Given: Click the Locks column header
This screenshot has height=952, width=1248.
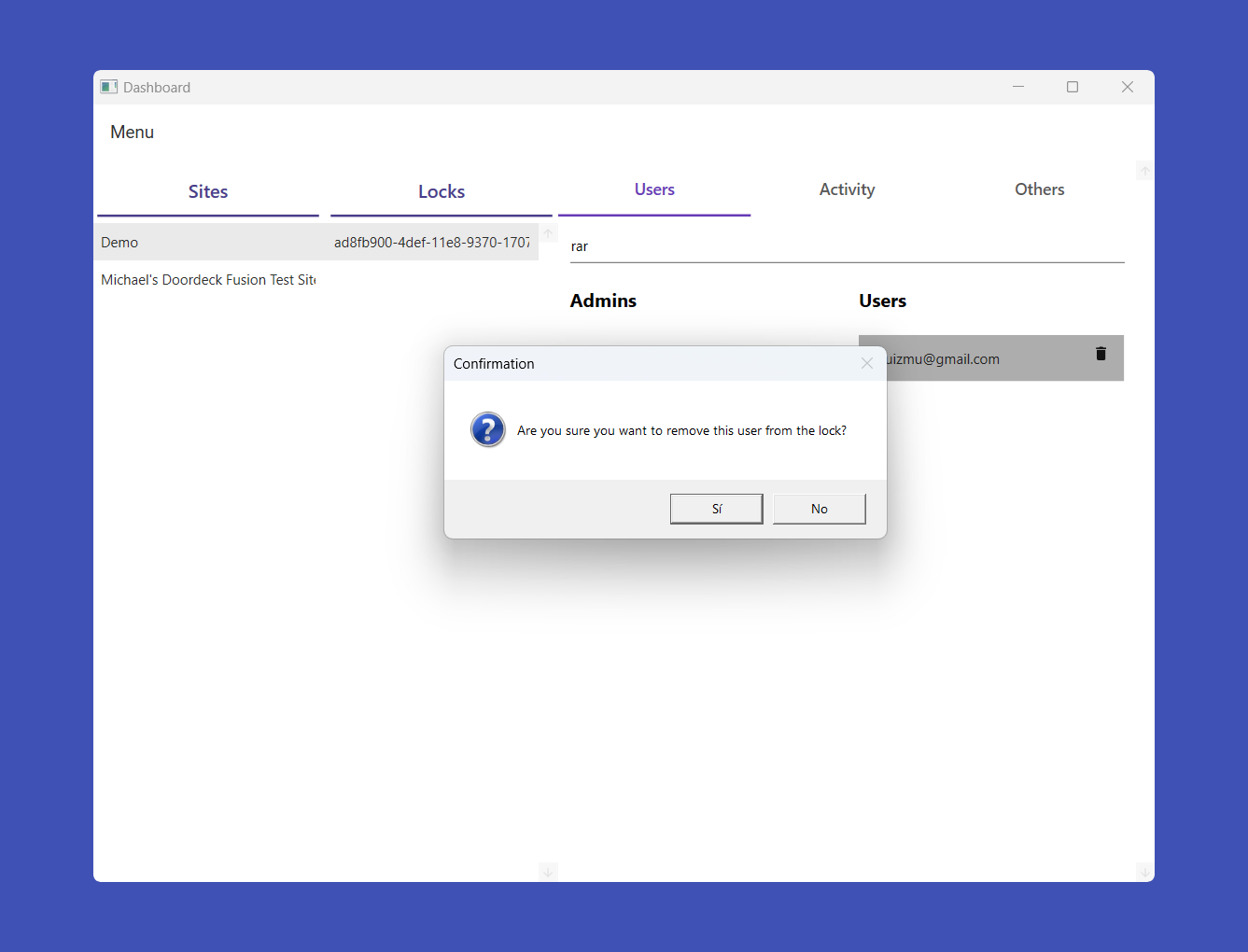Looking at the screenshot, I should tap(442, 191).
